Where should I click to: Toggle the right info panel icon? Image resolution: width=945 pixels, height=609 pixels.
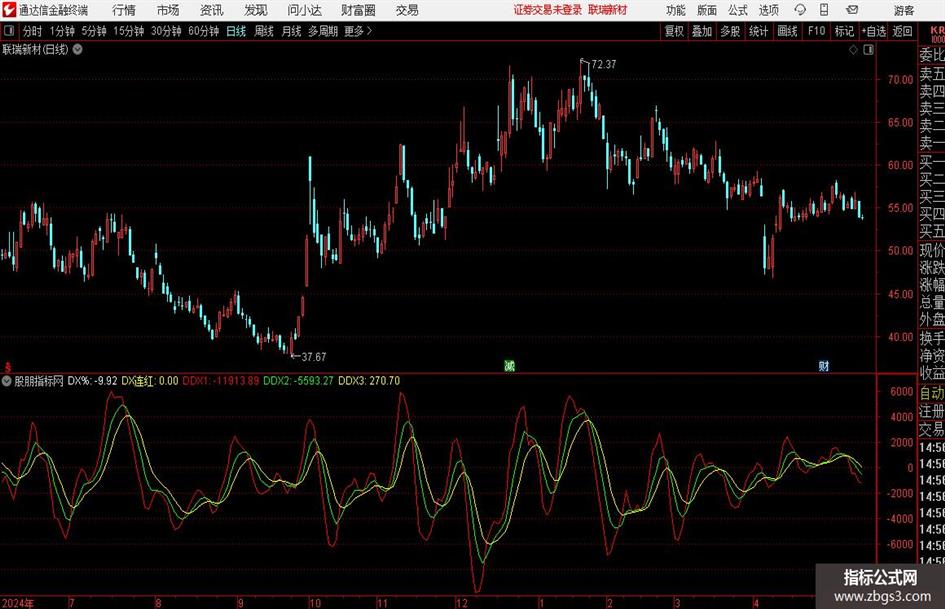click(x=868, y=50)
